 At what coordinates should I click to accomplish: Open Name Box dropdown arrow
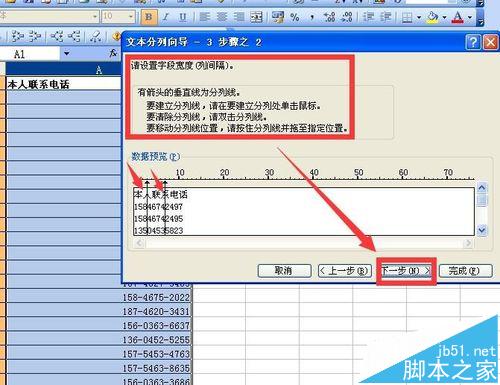[66, 54]
